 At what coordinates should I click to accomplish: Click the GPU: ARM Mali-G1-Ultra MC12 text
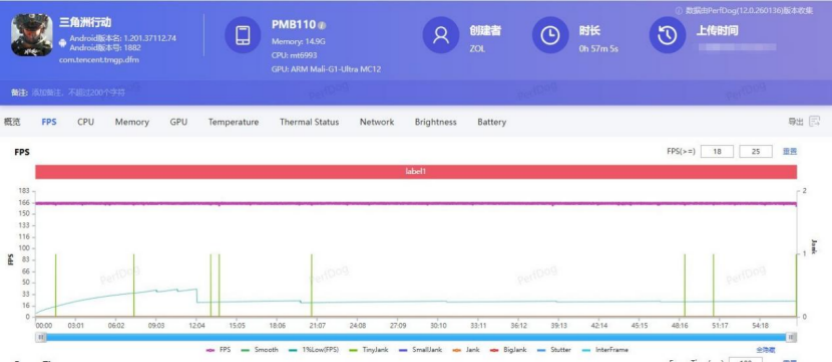(326, 69)
